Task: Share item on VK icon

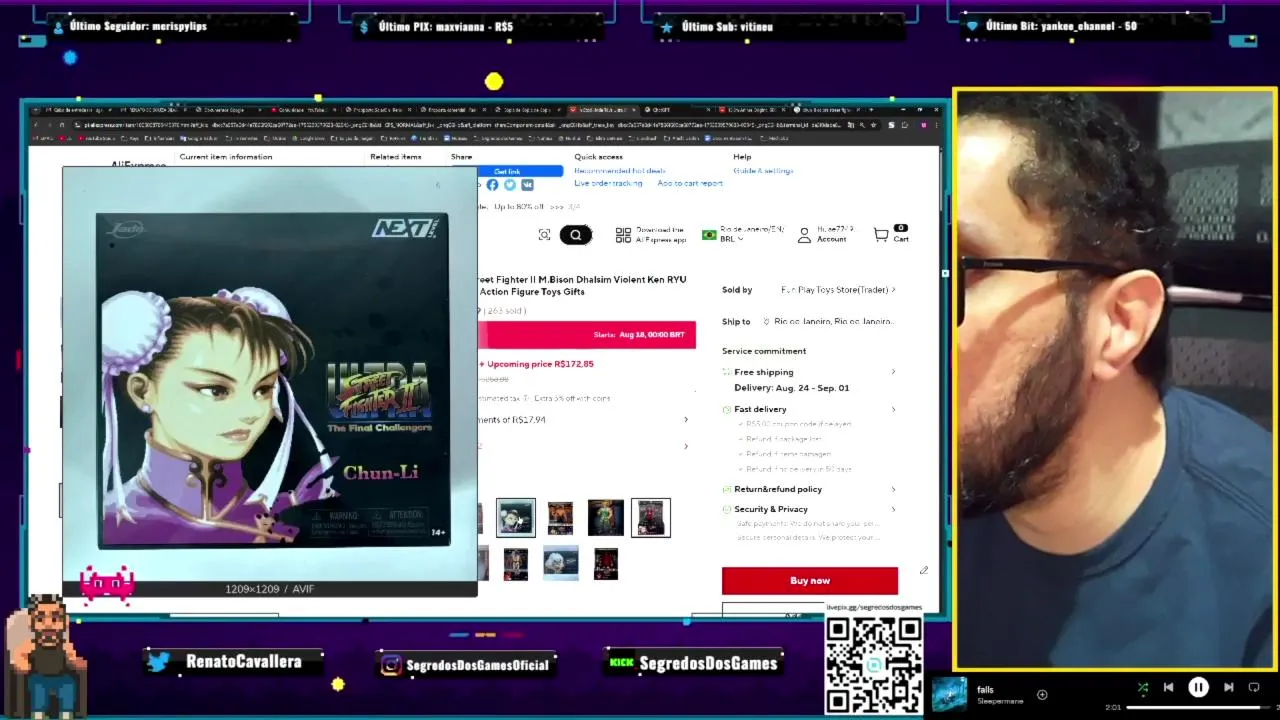Action: pos(527,185)
